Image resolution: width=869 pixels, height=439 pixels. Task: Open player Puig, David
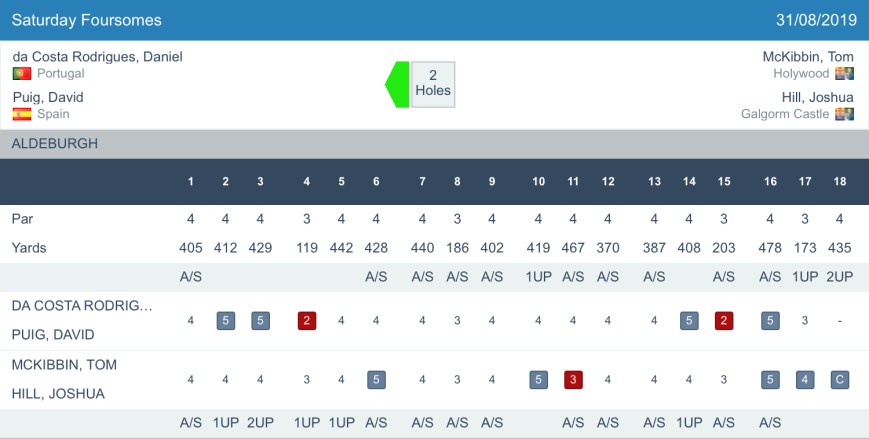[48, 97]
